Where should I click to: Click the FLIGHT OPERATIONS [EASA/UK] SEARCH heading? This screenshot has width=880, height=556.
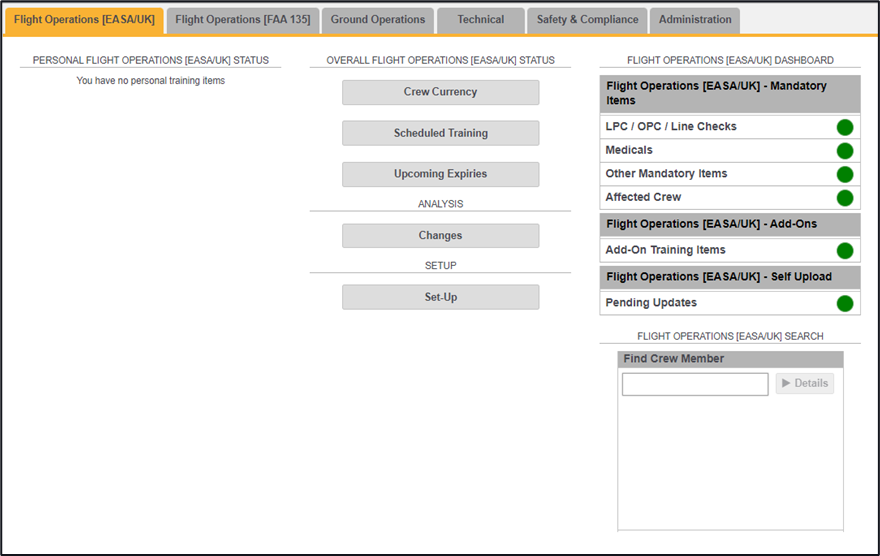[x=730, y=337]
